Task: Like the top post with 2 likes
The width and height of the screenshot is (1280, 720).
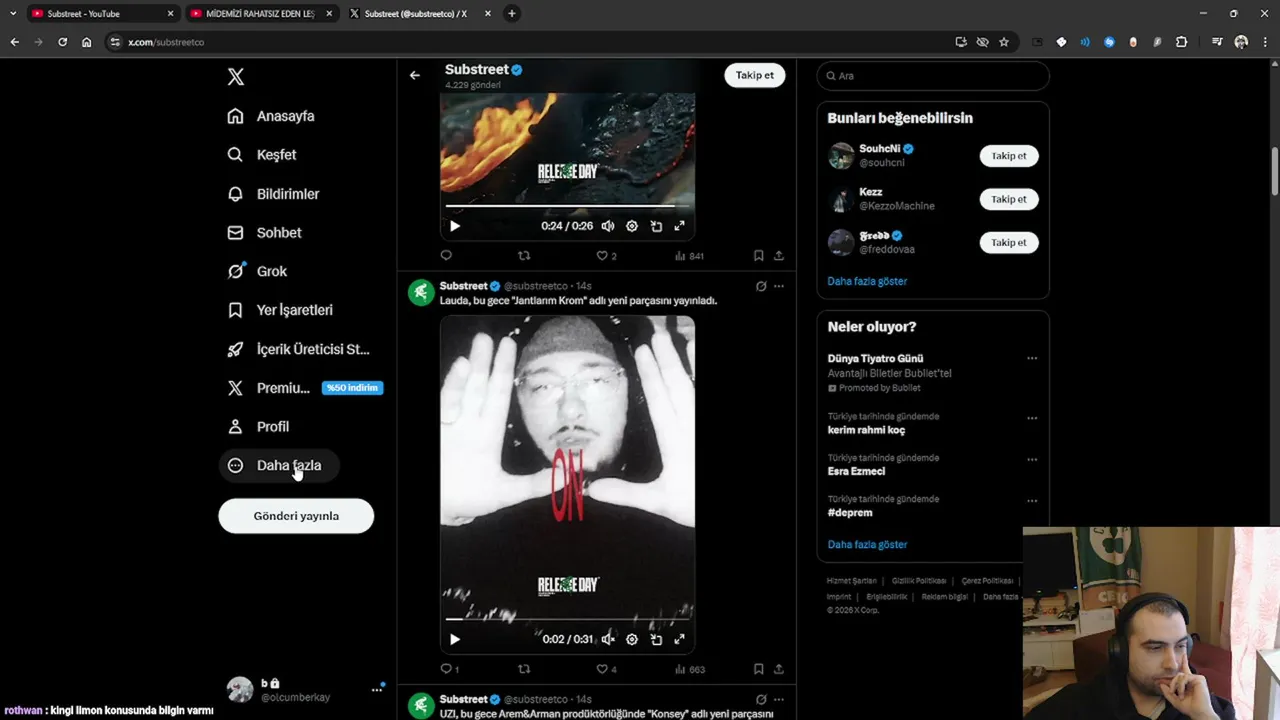Action: pos(607,256)
